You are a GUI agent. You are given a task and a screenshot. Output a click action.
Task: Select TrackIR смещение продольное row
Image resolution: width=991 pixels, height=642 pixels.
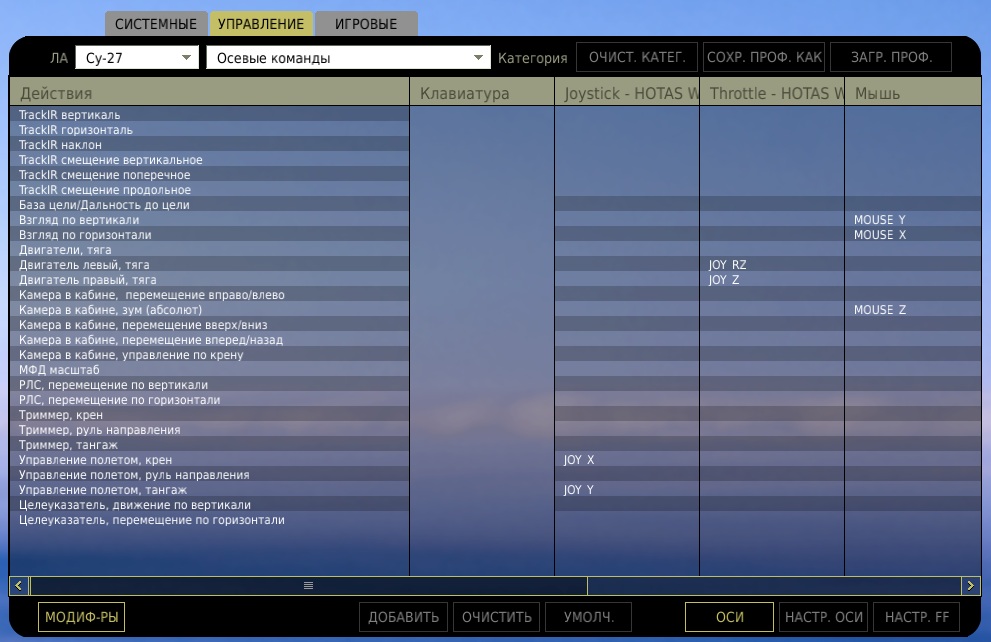[x=209, y=190]
